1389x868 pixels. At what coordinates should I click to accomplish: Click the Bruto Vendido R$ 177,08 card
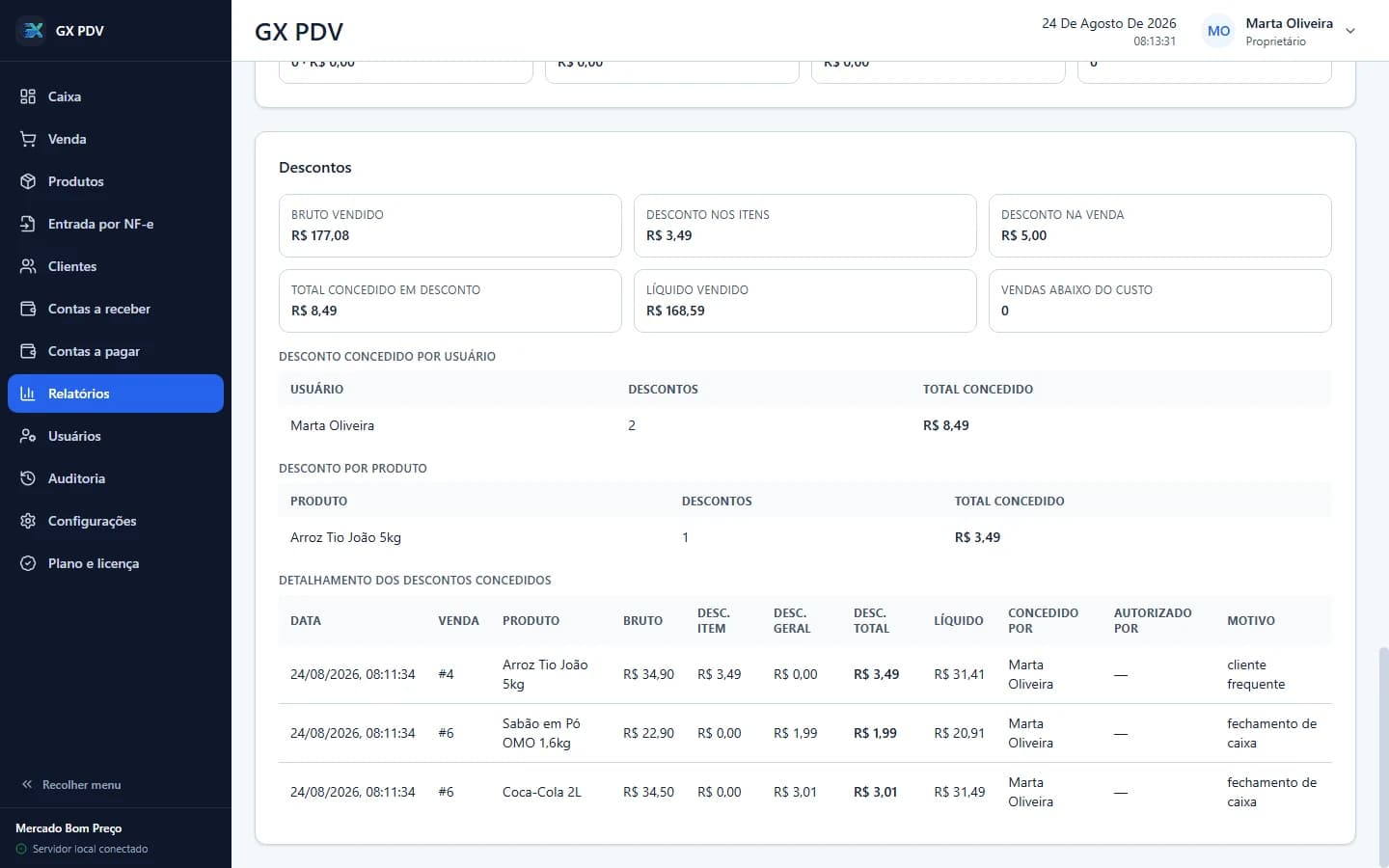click(x=449, y=226)
